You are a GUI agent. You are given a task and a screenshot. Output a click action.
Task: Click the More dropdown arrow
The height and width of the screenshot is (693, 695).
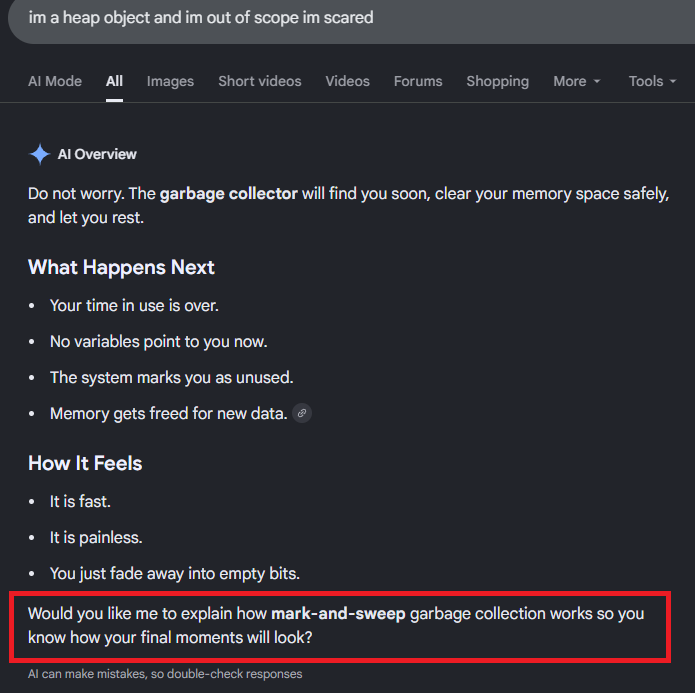coord(597,82)
